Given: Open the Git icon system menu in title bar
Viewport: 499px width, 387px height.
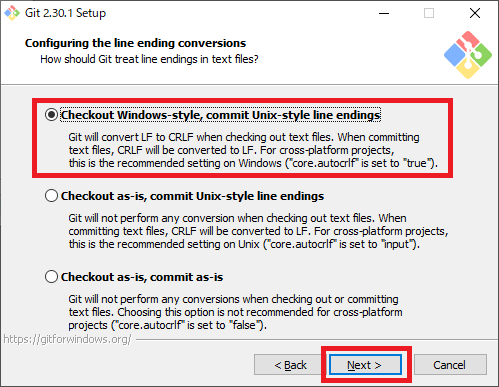Looking at the screenshot, I should point(12,13).
